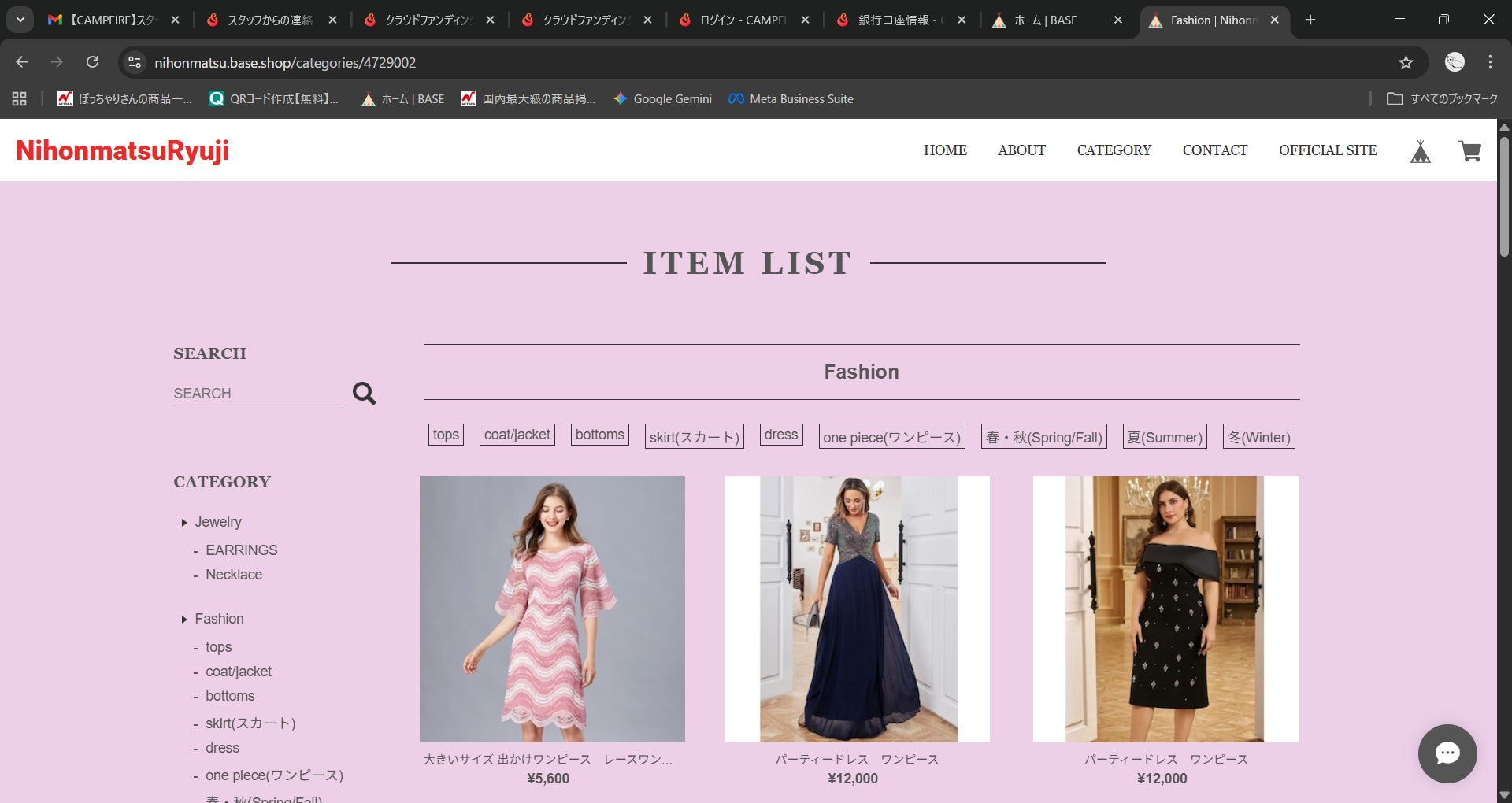1512x803 pixels.
Task: Open the shopping cart icon
Action: pos(1469,151)
